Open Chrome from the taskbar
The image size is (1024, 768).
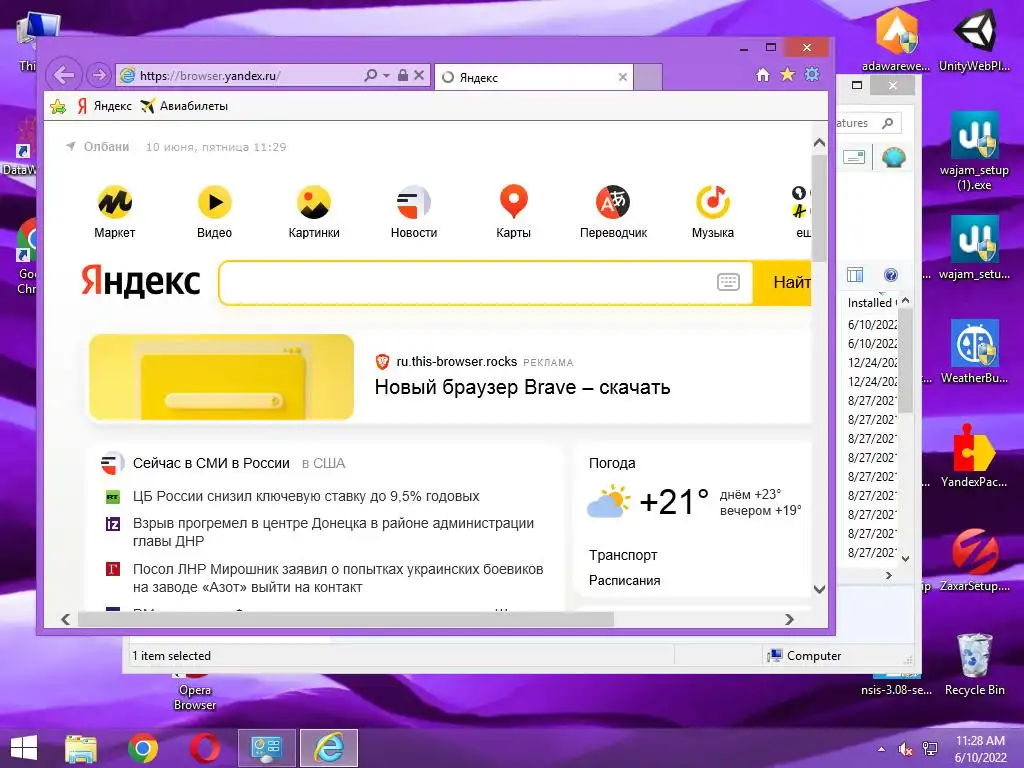[143, 748]
